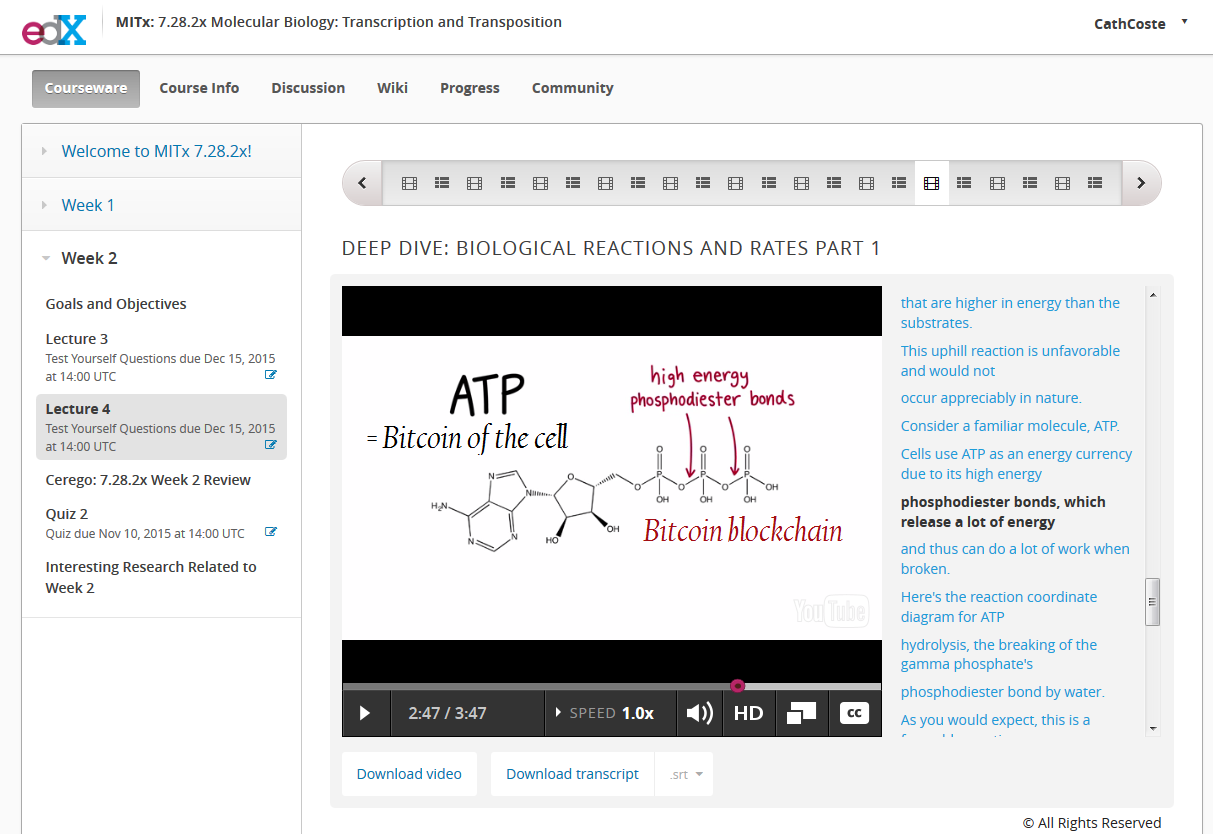The width and height of the screenshot is (1213, 834).
Task: Click the Download transcript button
Action: tap(572, 774)
